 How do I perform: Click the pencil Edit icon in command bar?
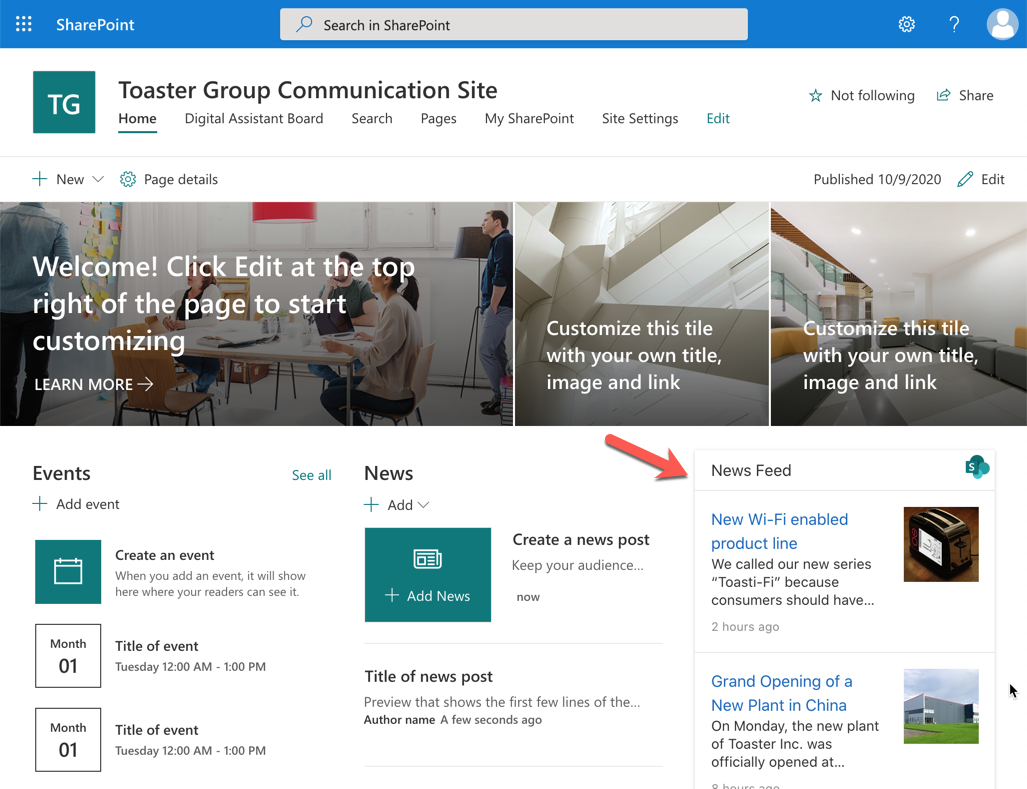tap(965, 179)
